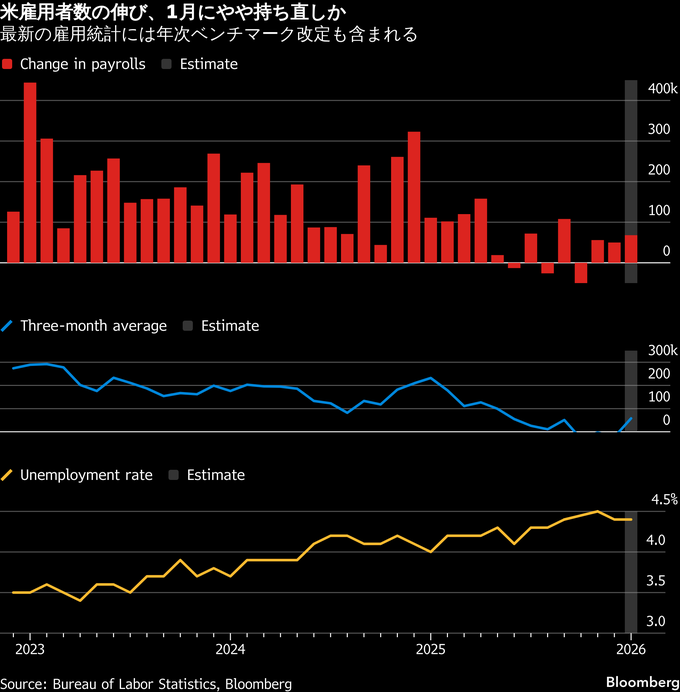Click the yellow Unemployment rate legend line icon
Screen dimensions: 680x692
tap(8, 476)
